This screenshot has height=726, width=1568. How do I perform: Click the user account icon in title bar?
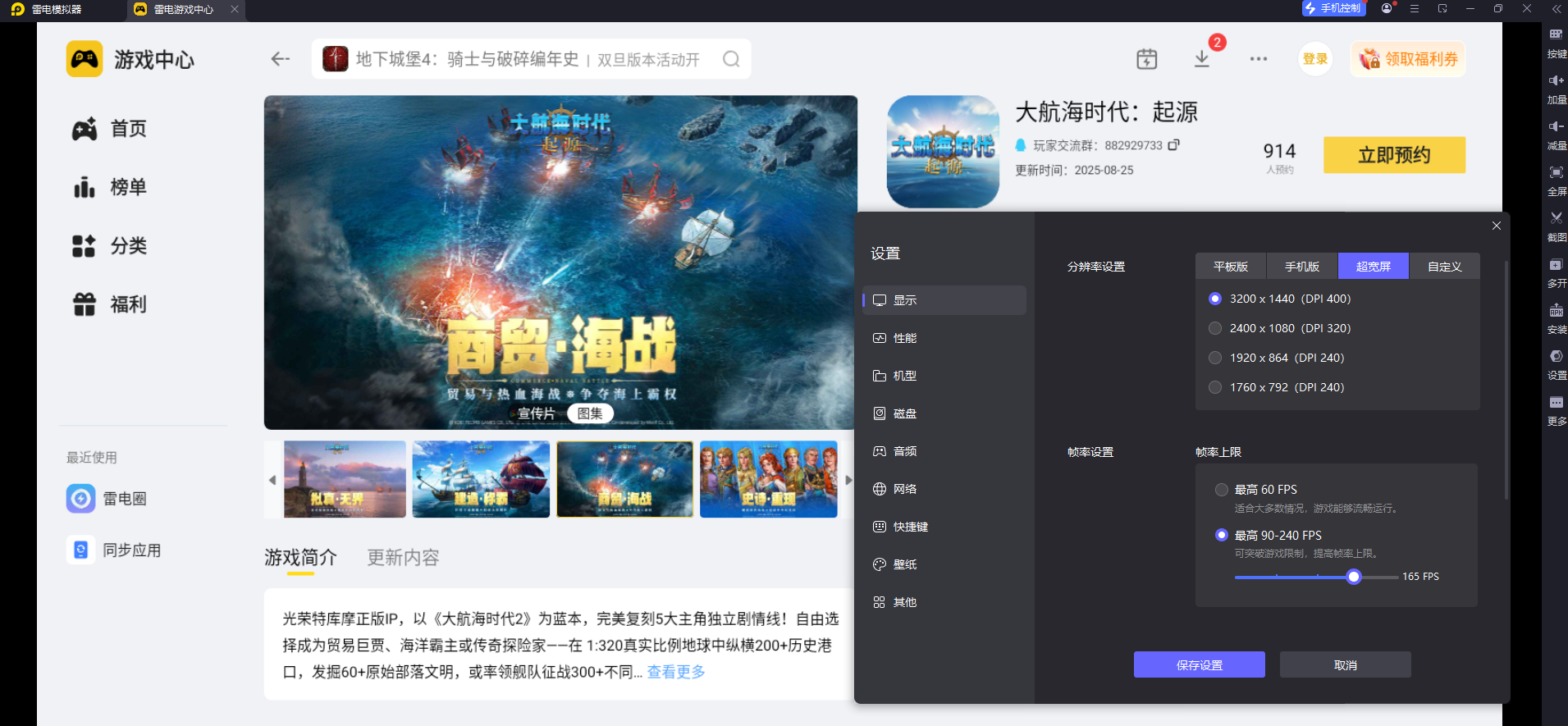click(1387, 8)
